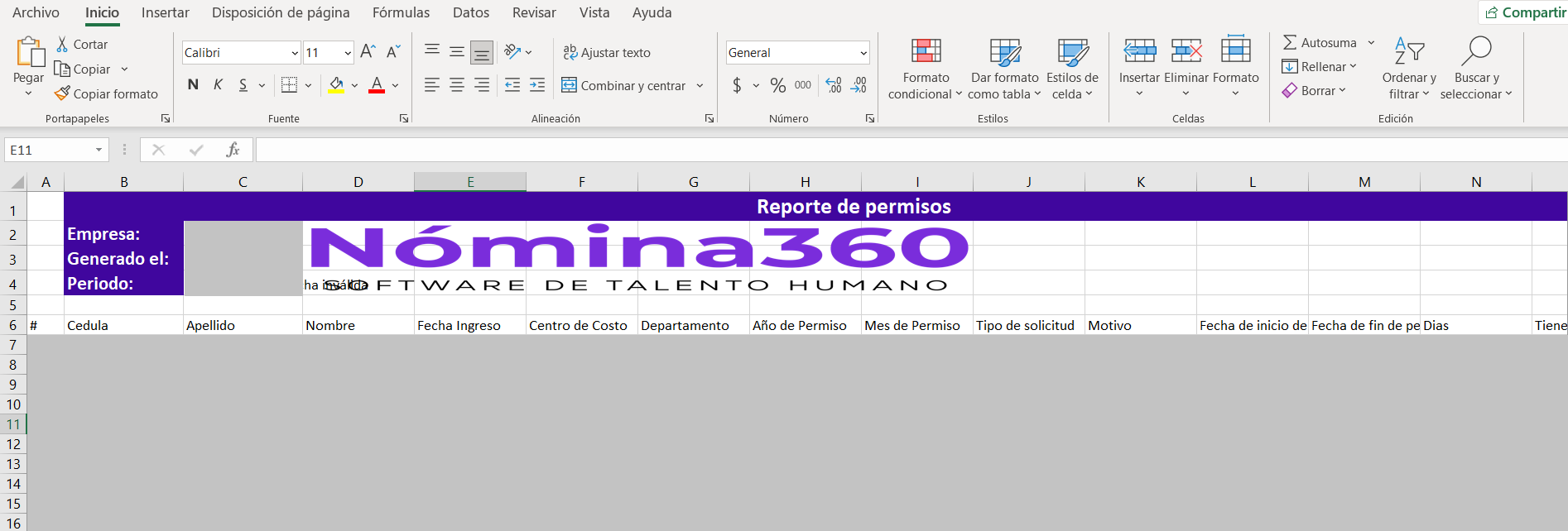Image resolution: width=1568 pixels, height=531 pixels.
Task: Expand Autosuma dropdown arrow
Action: [1371, 42]
